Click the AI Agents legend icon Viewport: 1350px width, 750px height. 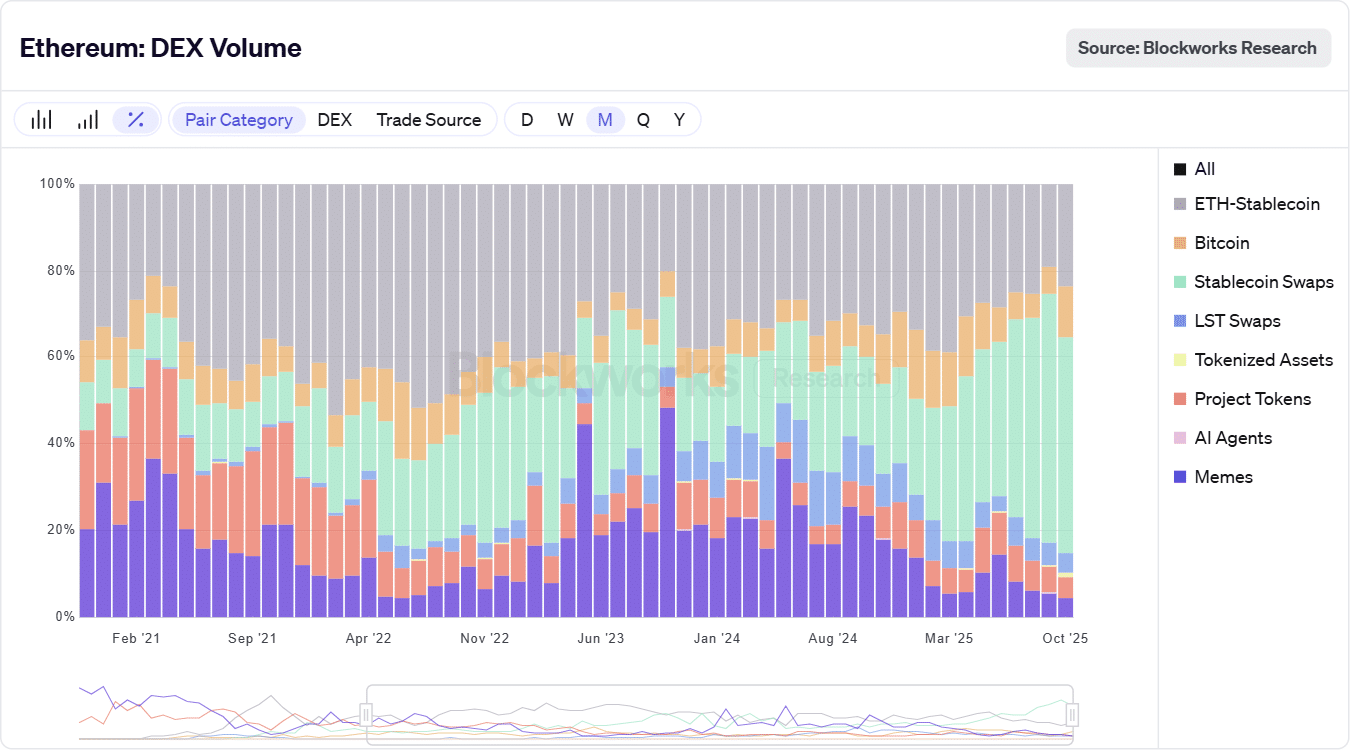point(1180,438)
